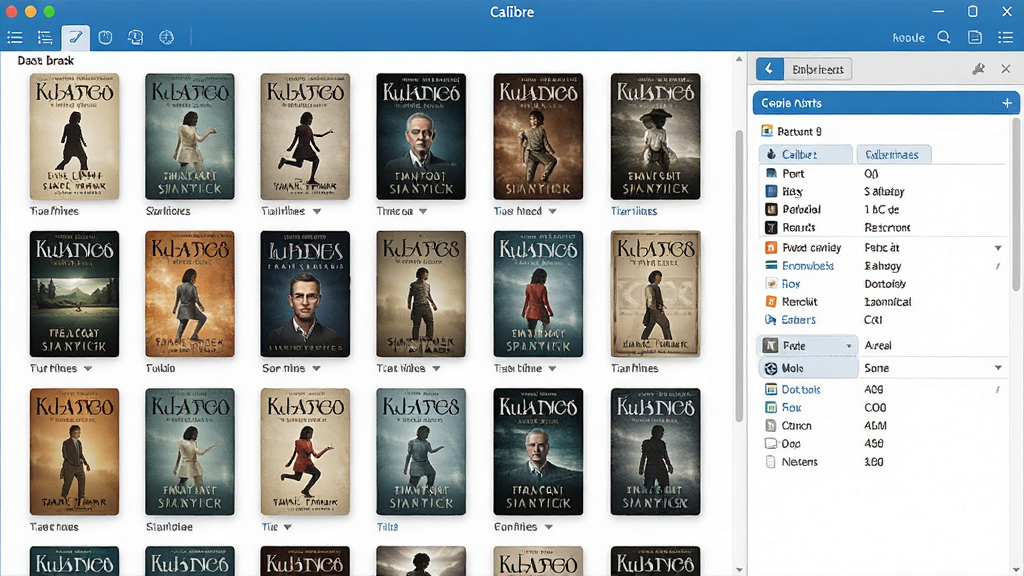Click the Roy row icon
This screenshot has width=1024, height=576.
[x=771, y=283]
